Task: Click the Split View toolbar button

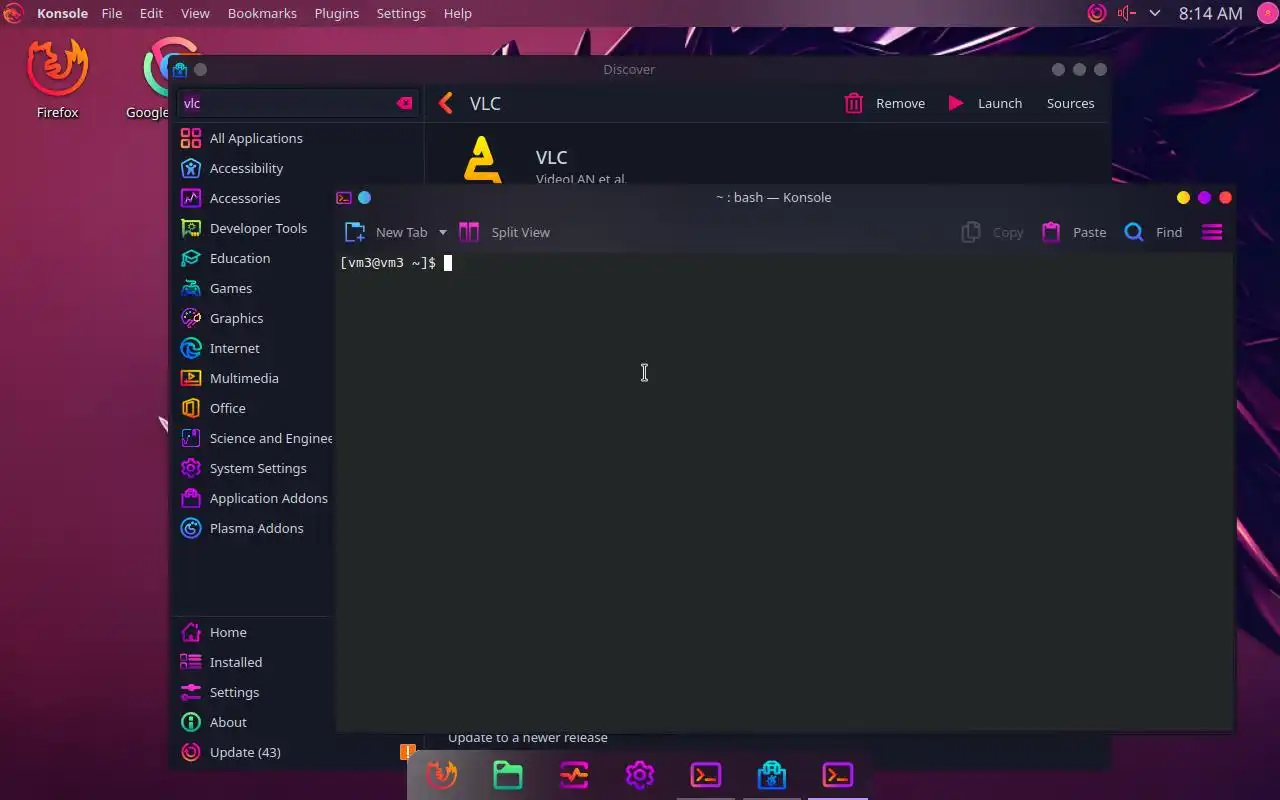Action: 504,232
